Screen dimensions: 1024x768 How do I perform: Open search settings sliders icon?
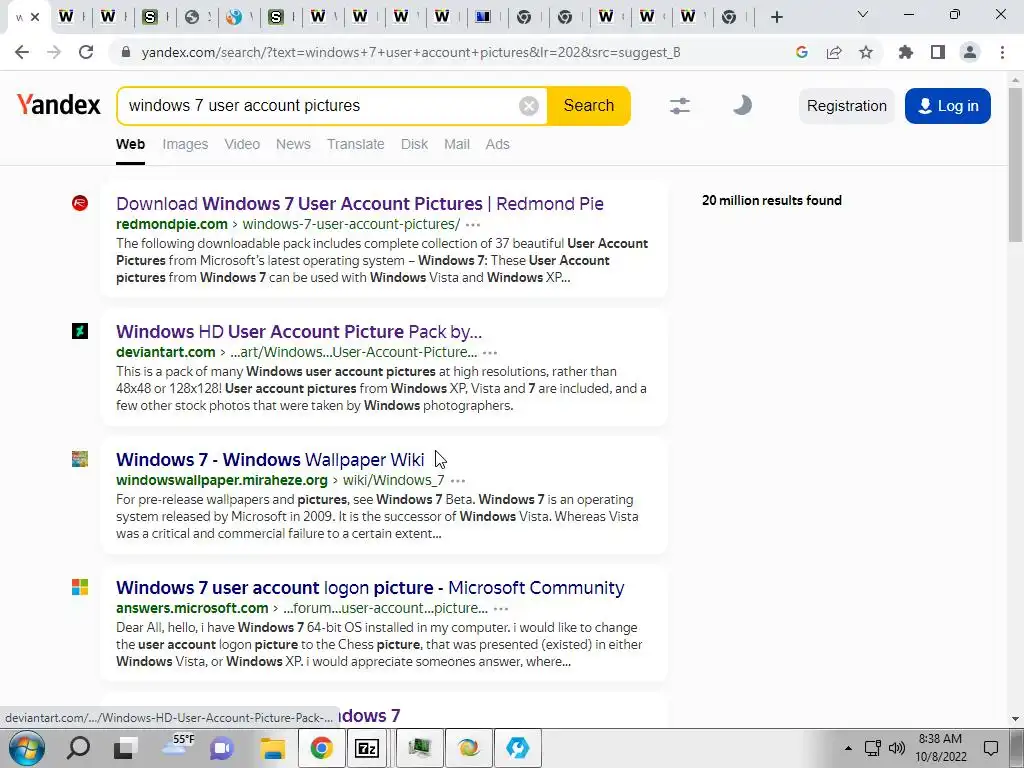click(680, 106)
